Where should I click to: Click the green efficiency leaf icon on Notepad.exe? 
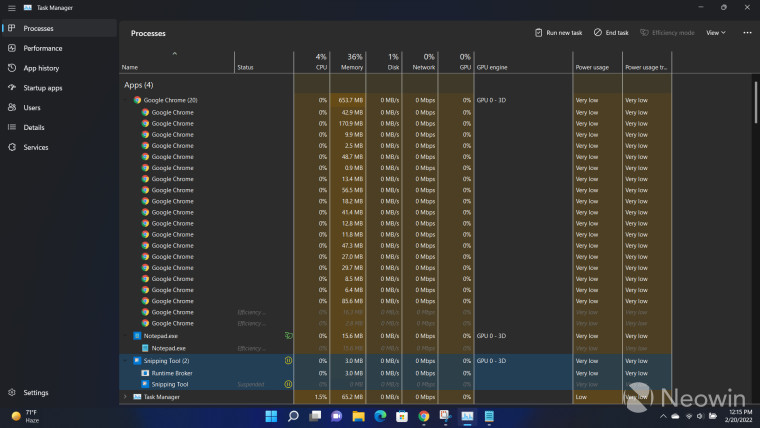pyautogui.click(x=288, y=335)
